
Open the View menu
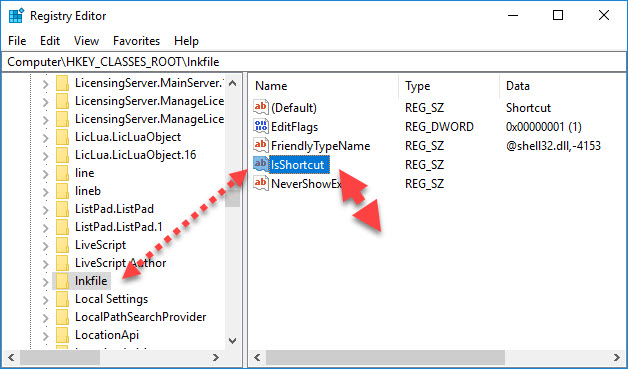pyautogui.click(x=86, y=41)
